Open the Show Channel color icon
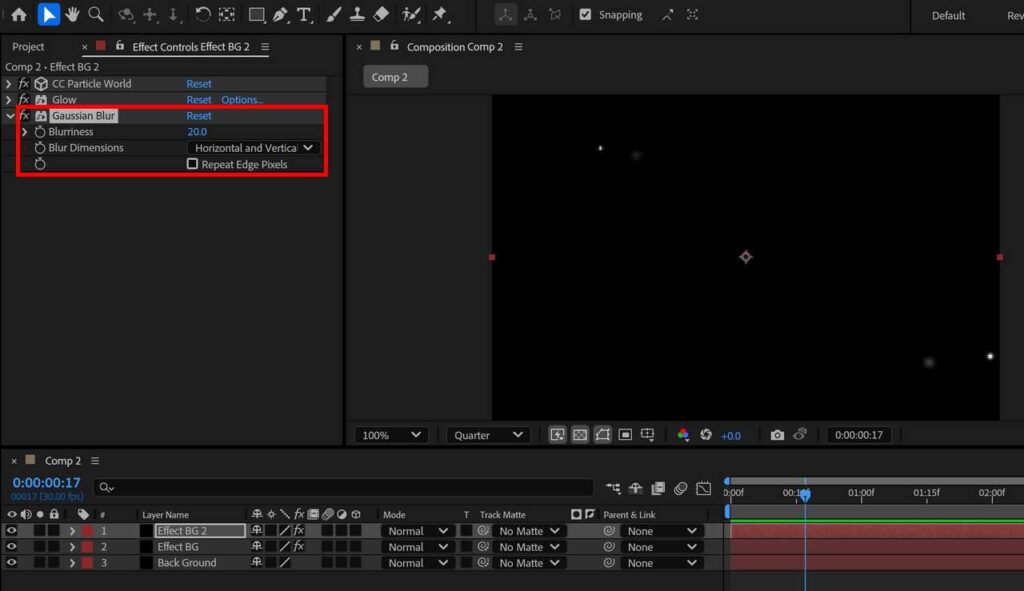Viewport: 1024px width, 591px height. 682,435
